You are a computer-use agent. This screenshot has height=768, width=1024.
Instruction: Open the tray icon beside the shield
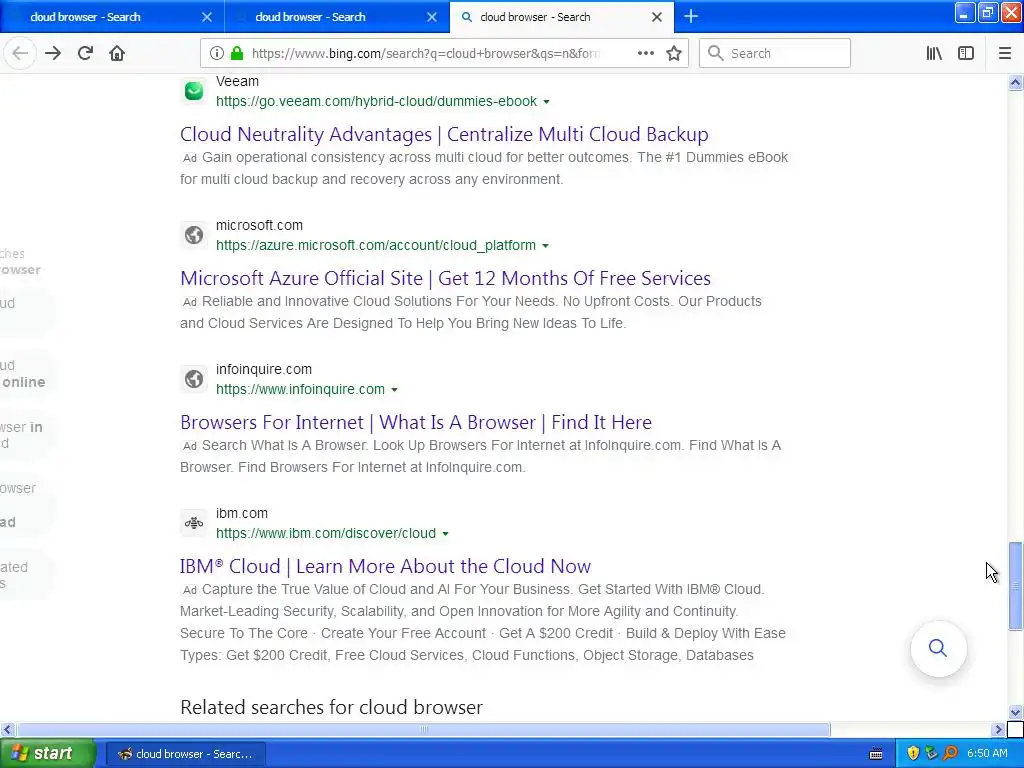coord(932,754)
